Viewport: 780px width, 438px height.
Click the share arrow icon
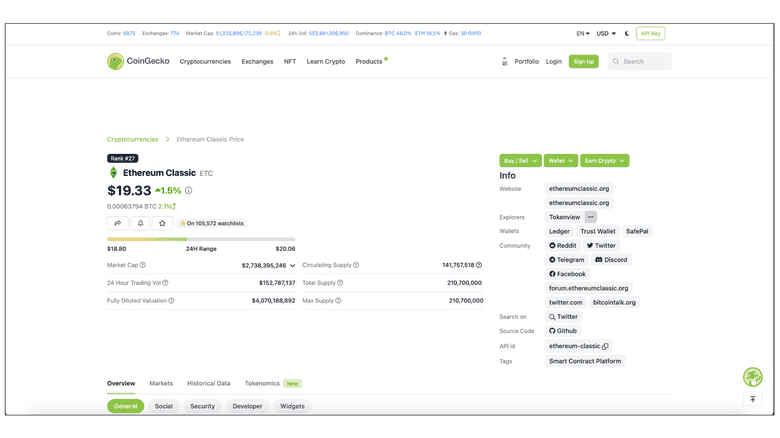[118, 223]
